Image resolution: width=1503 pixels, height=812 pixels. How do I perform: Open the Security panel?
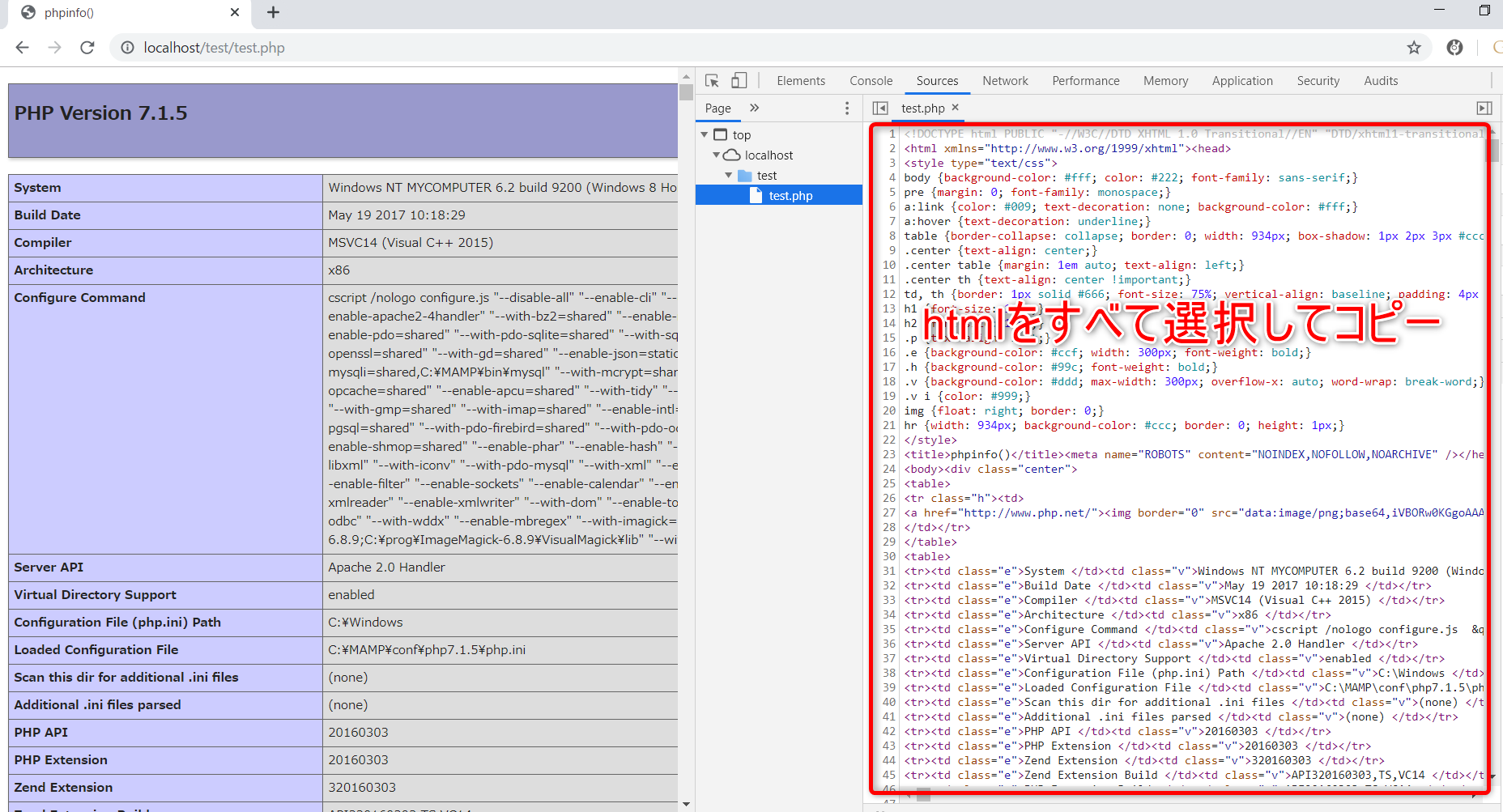1318,81
